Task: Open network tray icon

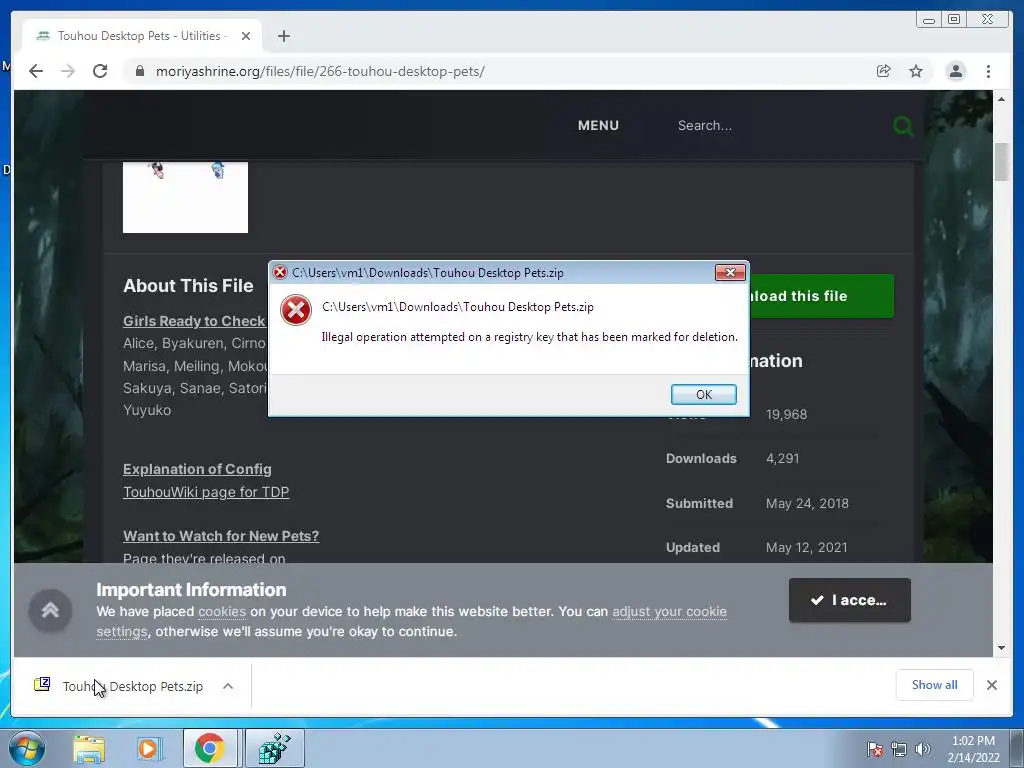Action: tap(899, 750)
